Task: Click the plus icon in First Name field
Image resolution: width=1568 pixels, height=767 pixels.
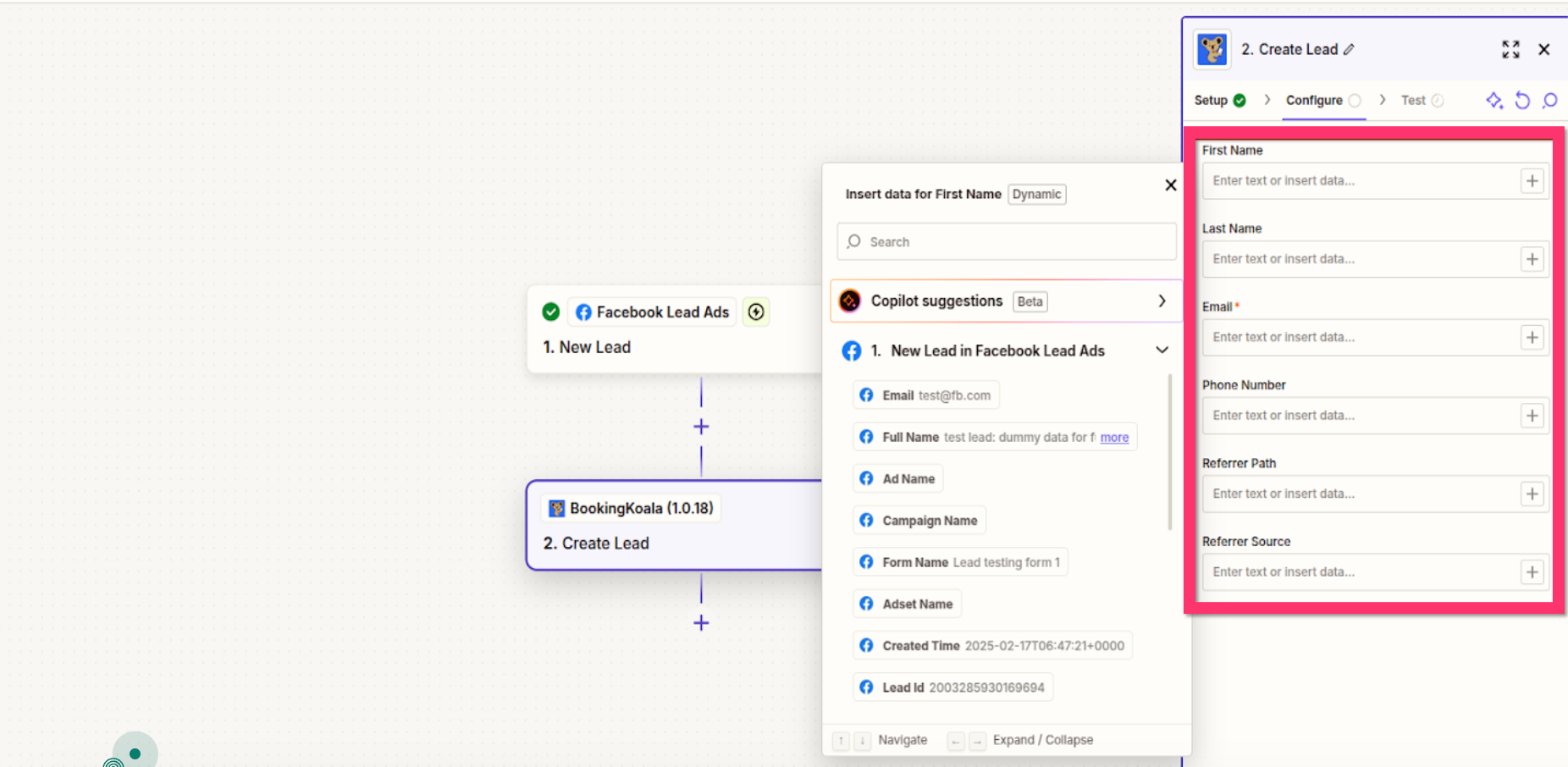Action: click(x=1532, y=181)
